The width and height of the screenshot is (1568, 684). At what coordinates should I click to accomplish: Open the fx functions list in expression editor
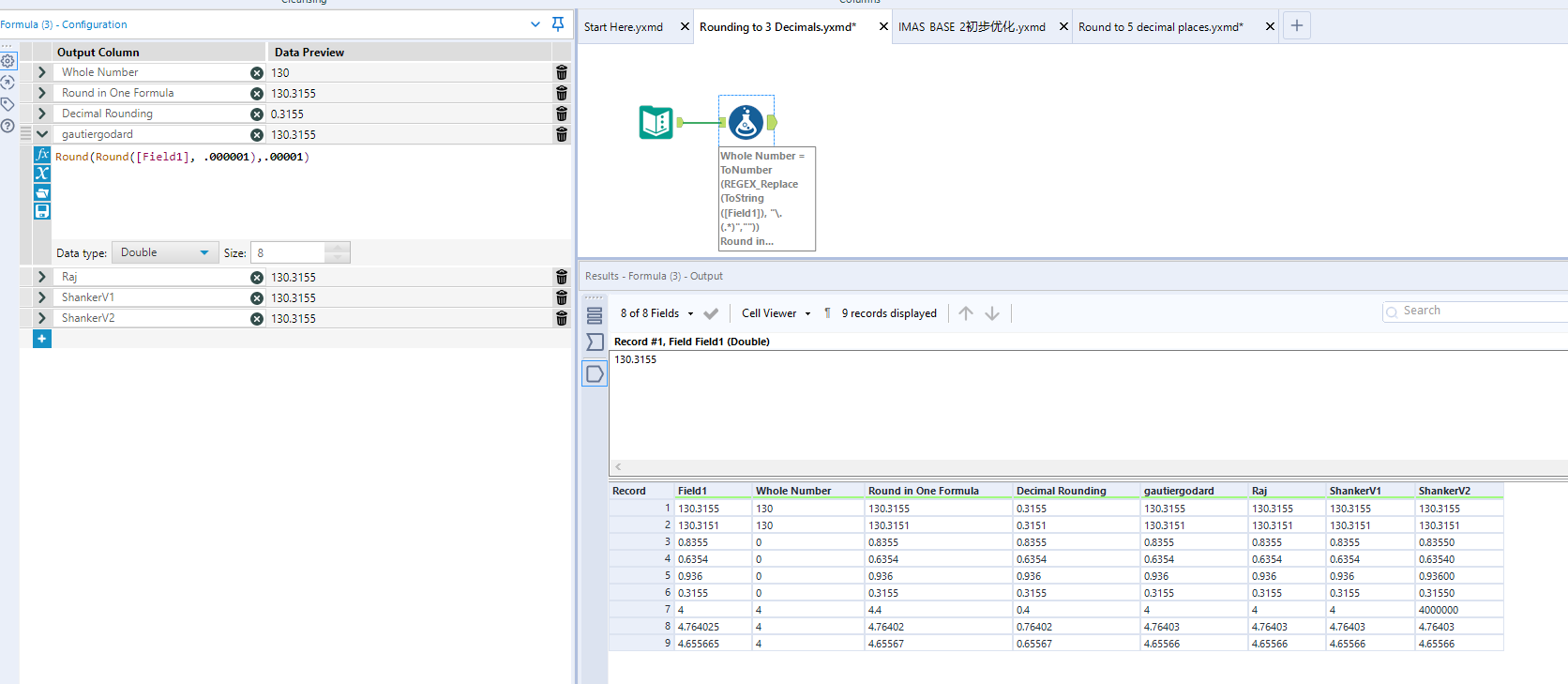[42, 155]
